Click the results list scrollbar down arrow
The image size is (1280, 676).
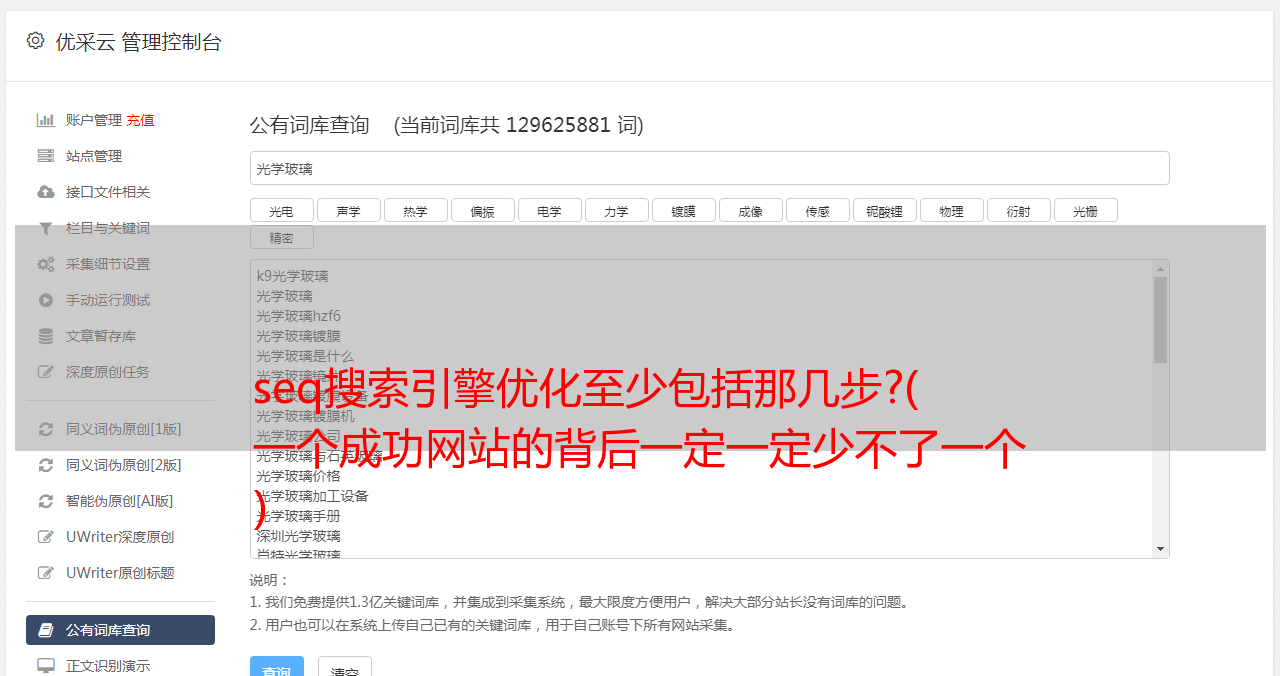coord(1161,549)
